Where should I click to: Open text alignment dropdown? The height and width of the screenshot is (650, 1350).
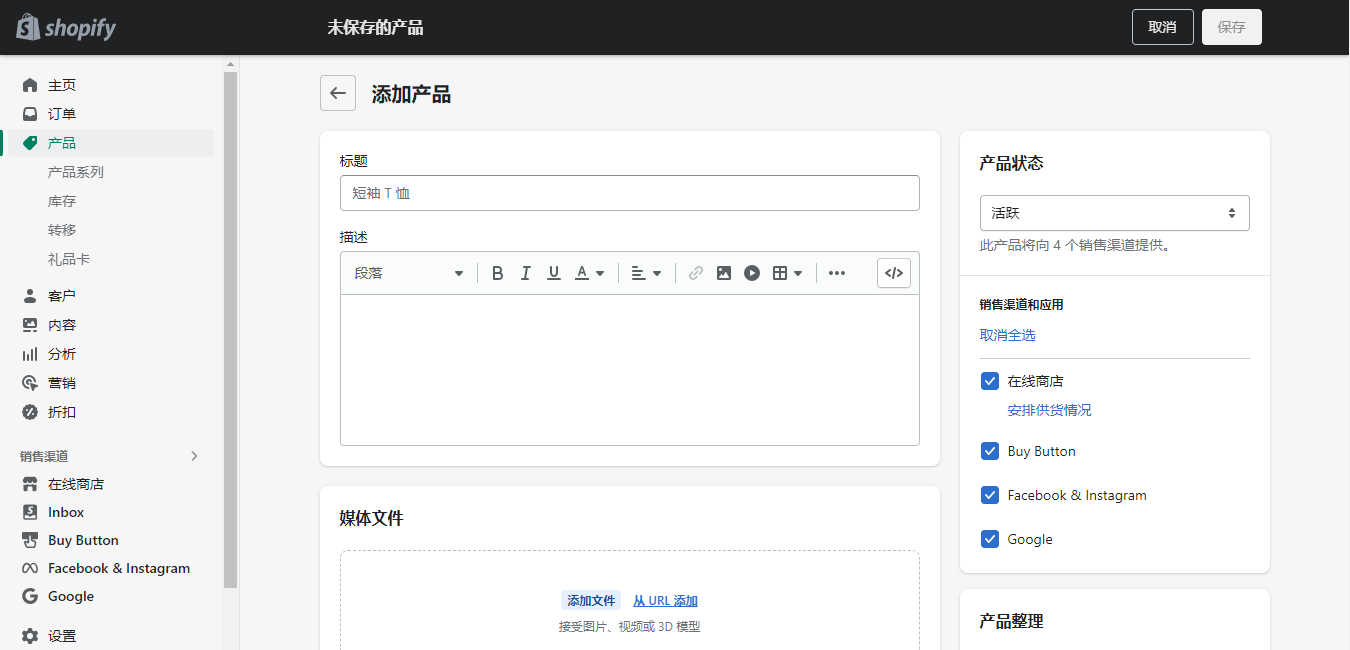point(646,273)
